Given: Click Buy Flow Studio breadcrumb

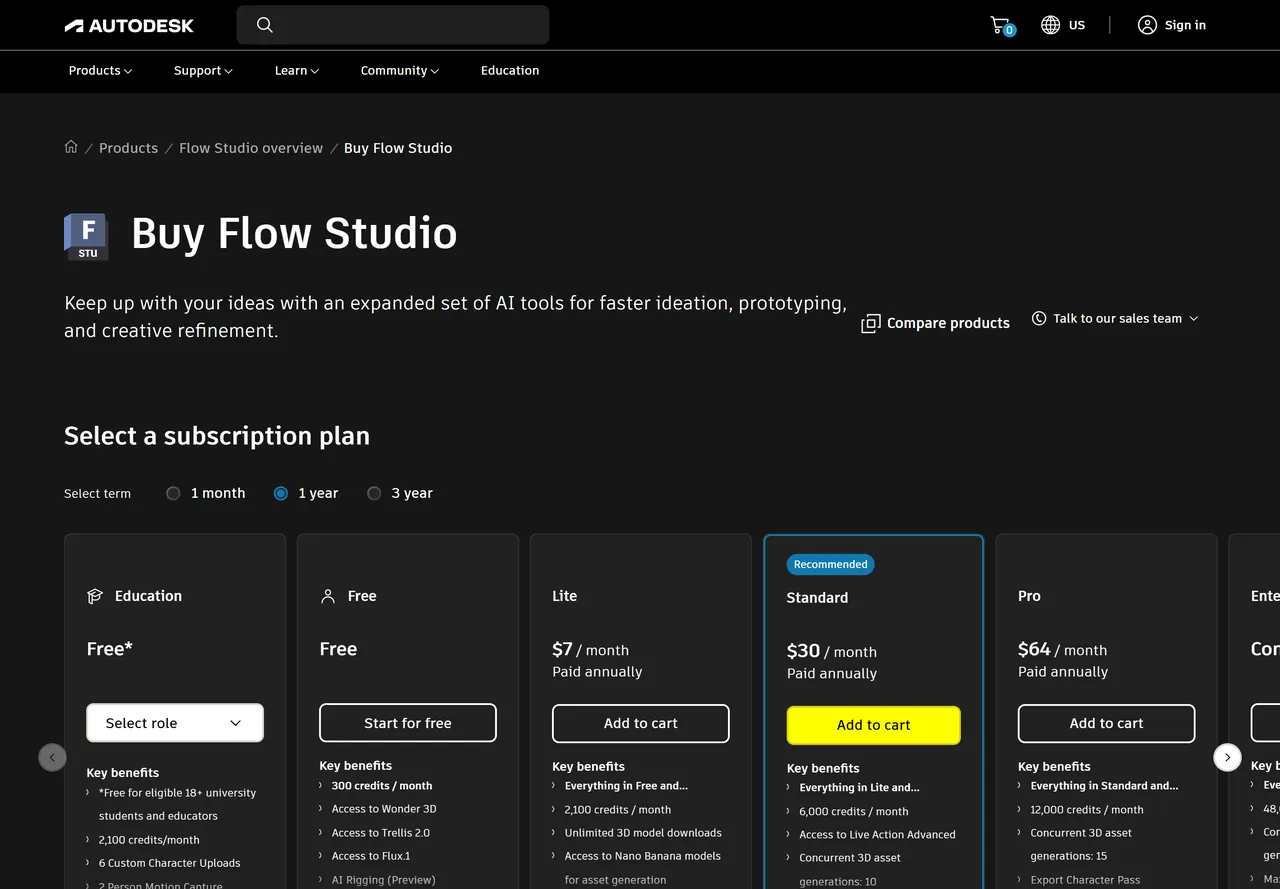Looking at the screenshot, I should pyautogui.click(x=398, y=148).
